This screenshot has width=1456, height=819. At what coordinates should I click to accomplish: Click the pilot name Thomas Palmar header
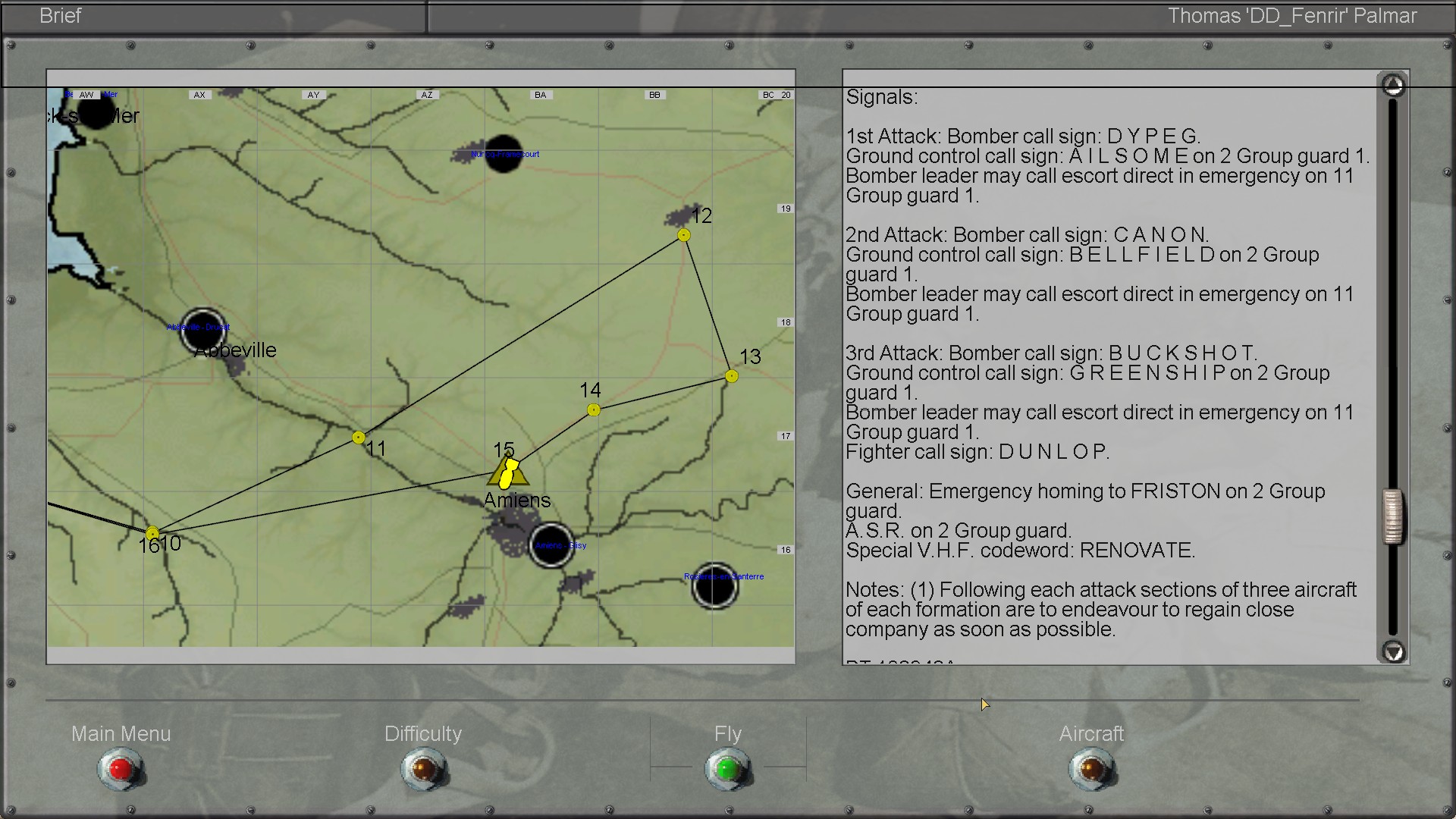(1291, 16)
